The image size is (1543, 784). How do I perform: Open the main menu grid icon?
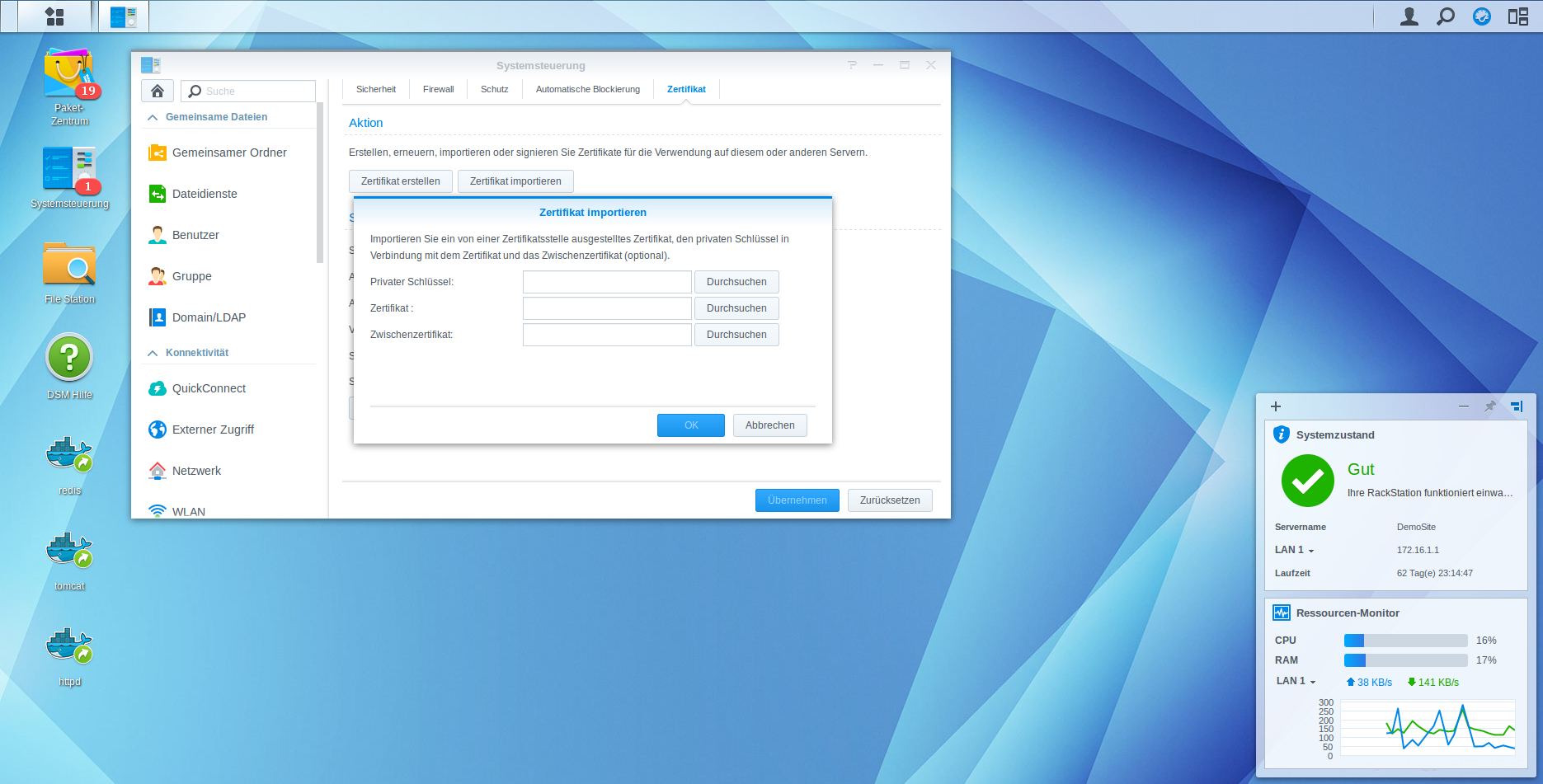54,16
